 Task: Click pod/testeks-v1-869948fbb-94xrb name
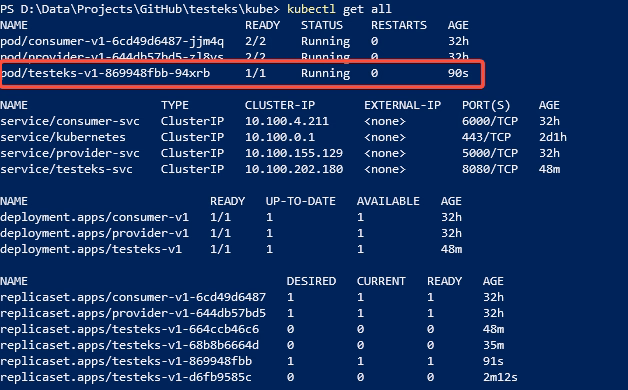point(106,73)
